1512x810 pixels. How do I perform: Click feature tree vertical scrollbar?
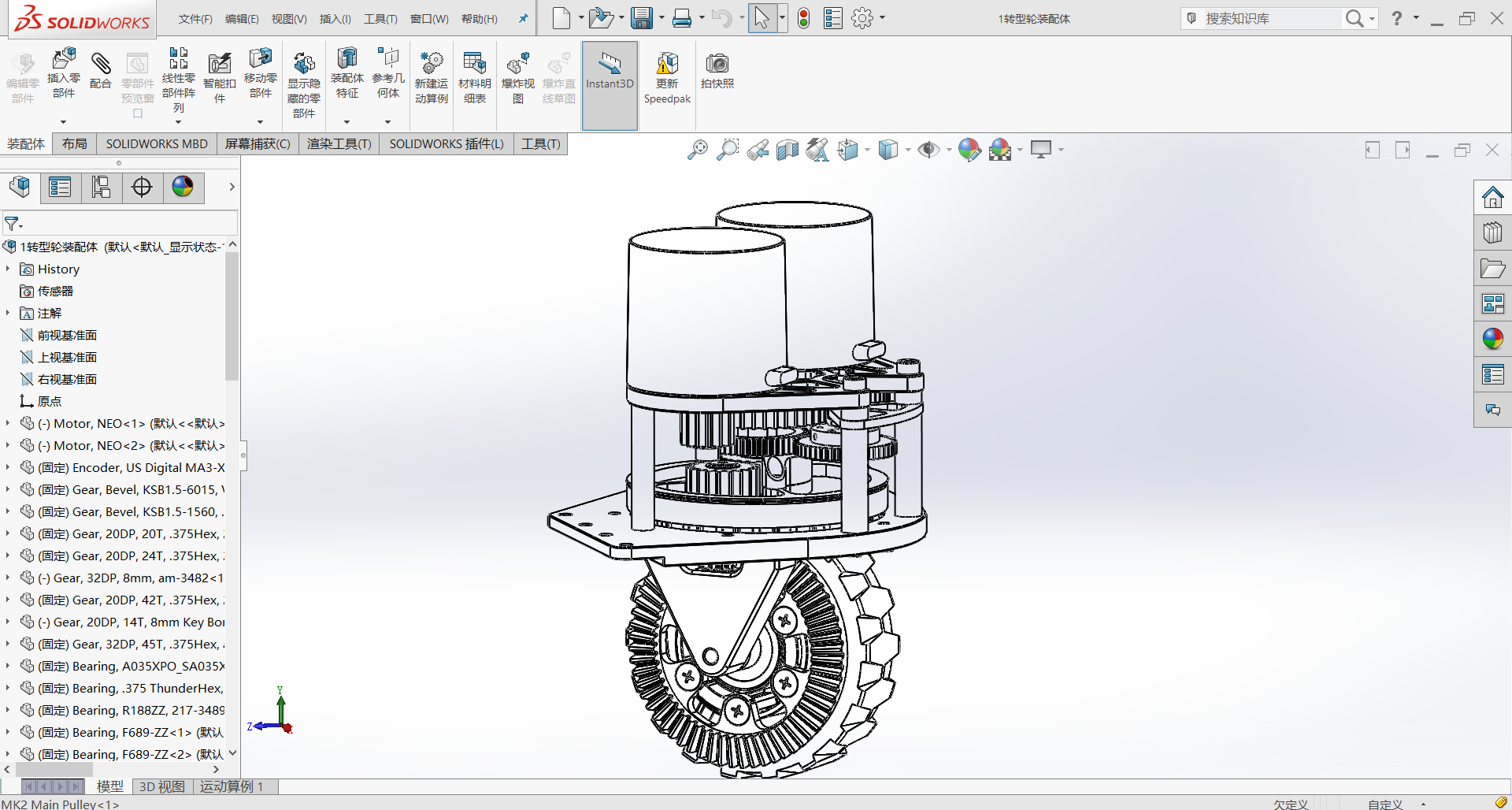click(232, 315)
